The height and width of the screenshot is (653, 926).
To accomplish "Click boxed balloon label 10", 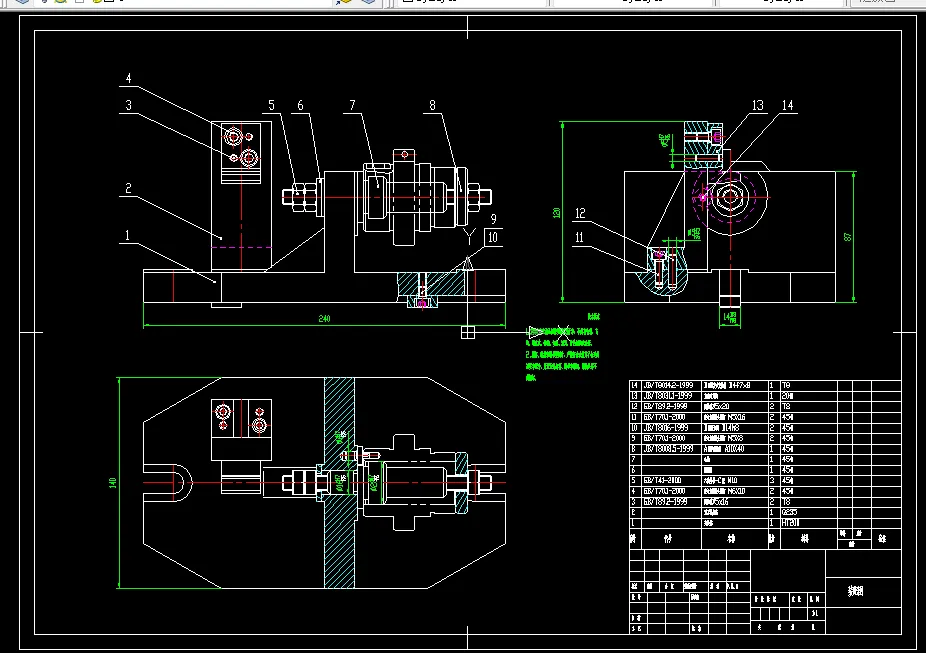I will 493,238.
